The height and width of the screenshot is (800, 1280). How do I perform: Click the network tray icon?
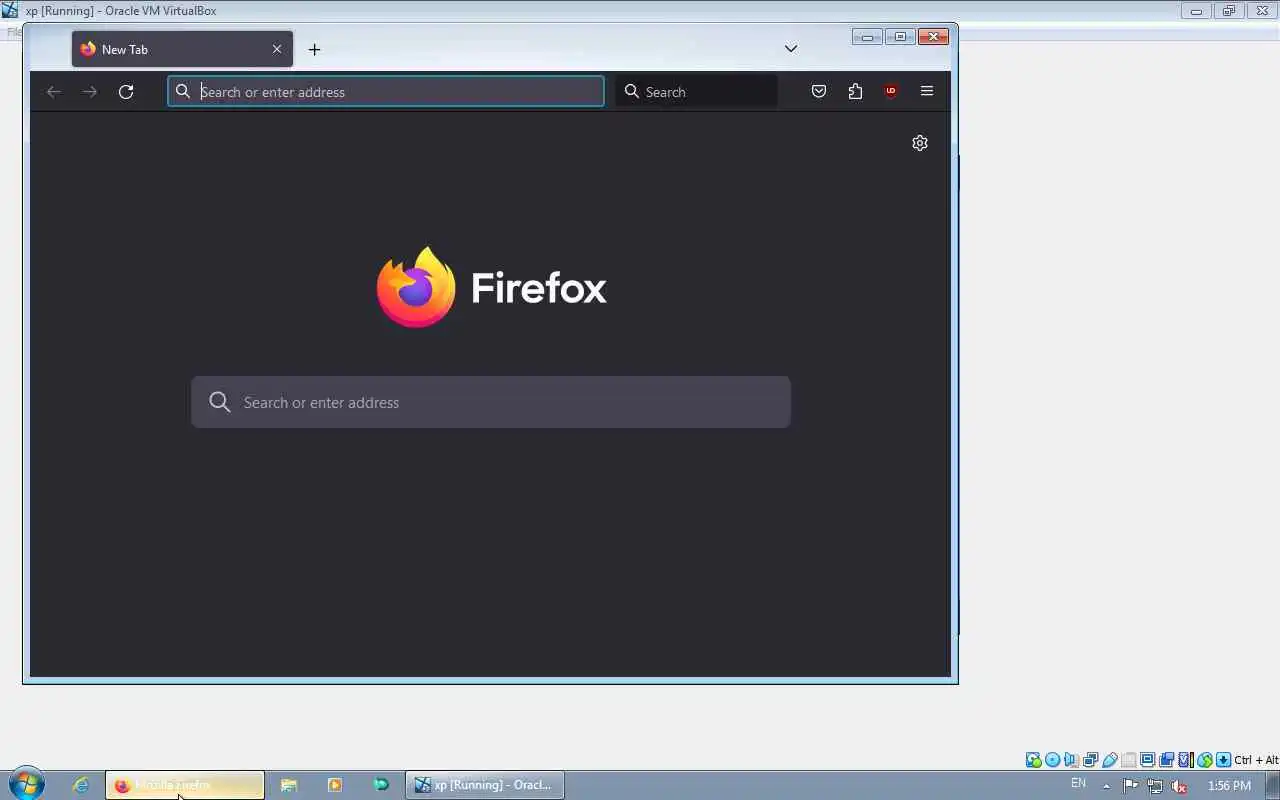1155,786
